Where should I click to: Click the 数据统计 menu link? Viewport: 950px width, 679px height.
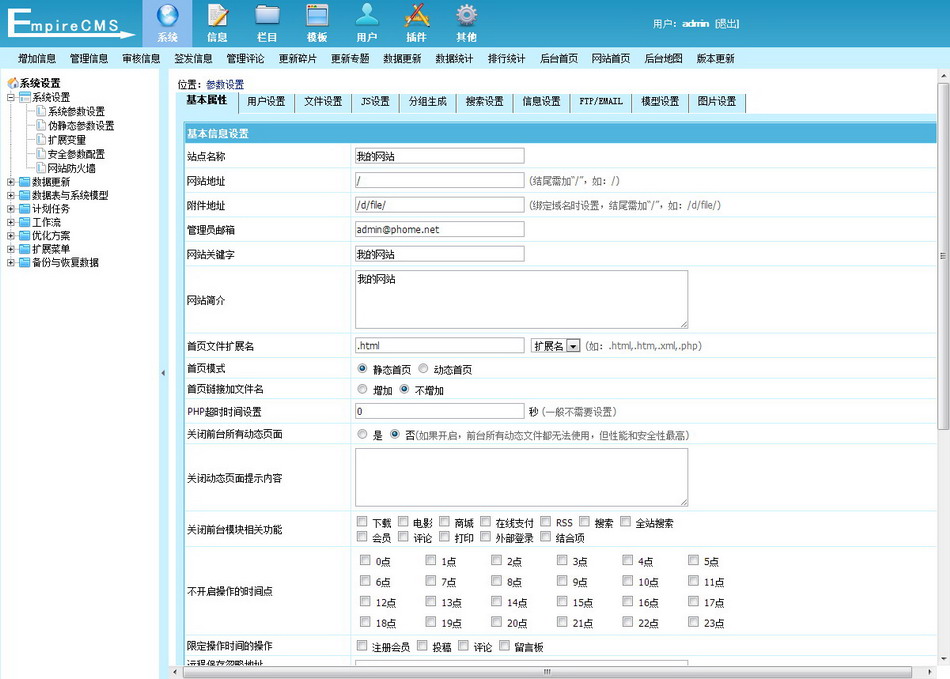454,59
